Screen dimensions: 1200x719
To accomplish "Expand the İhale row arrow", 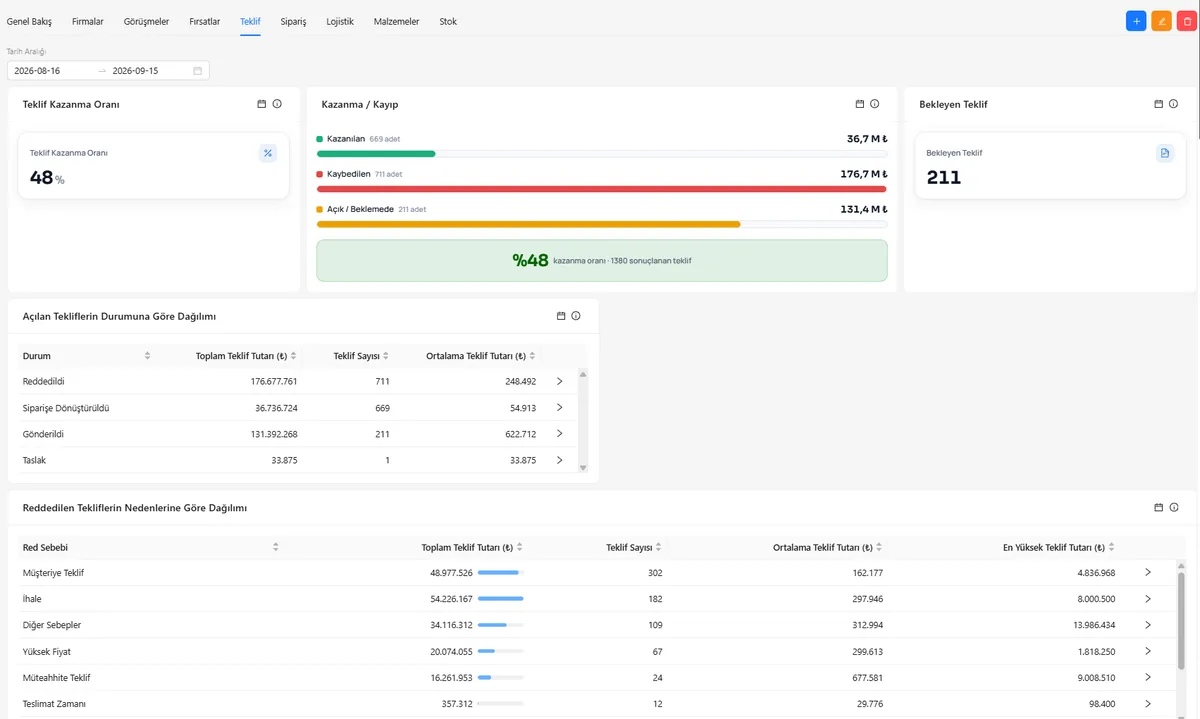I will click(x=1148, y=599).
